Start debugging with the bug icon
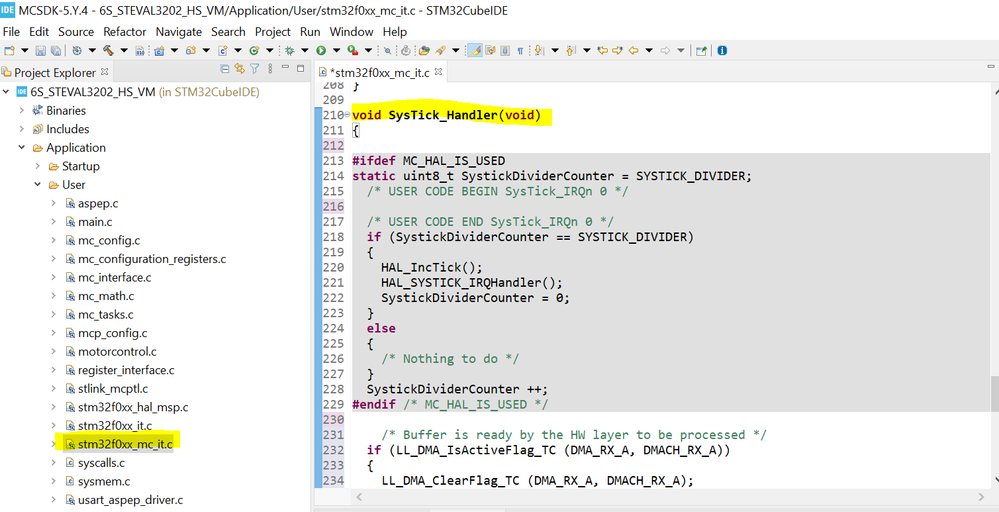Image resolution: width=999 pixels, height=512 pixels. tap(290, 50)
